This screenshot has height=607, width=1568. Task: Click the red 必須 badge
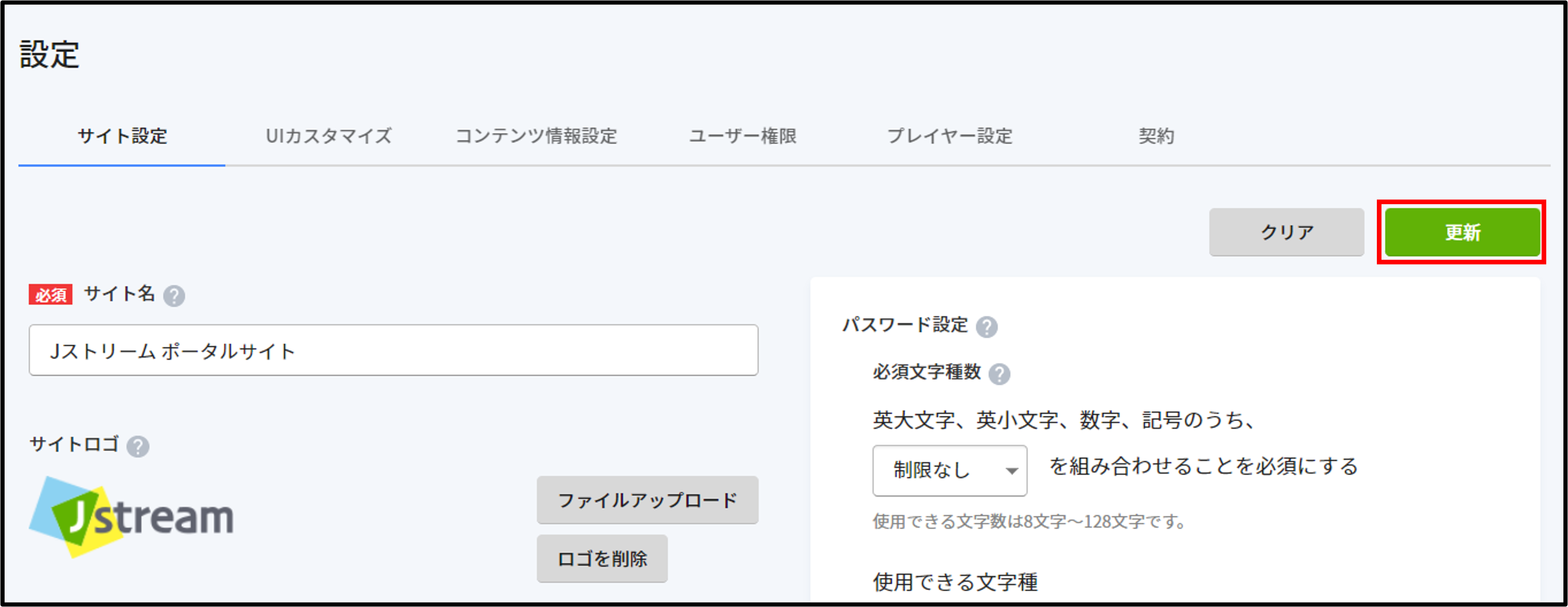(50, 294)
